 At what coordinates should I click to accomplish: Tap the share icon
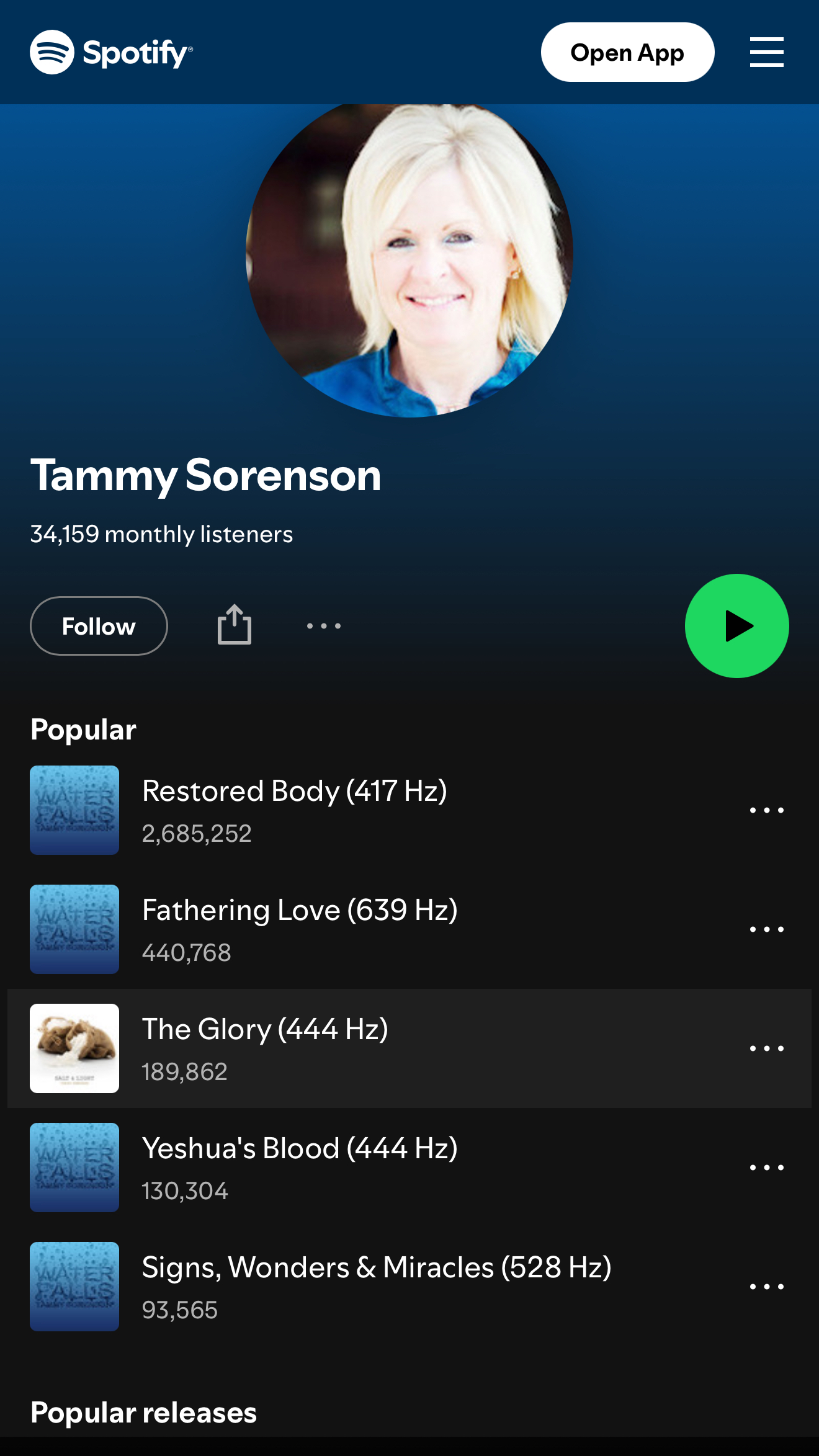(235, 625)
